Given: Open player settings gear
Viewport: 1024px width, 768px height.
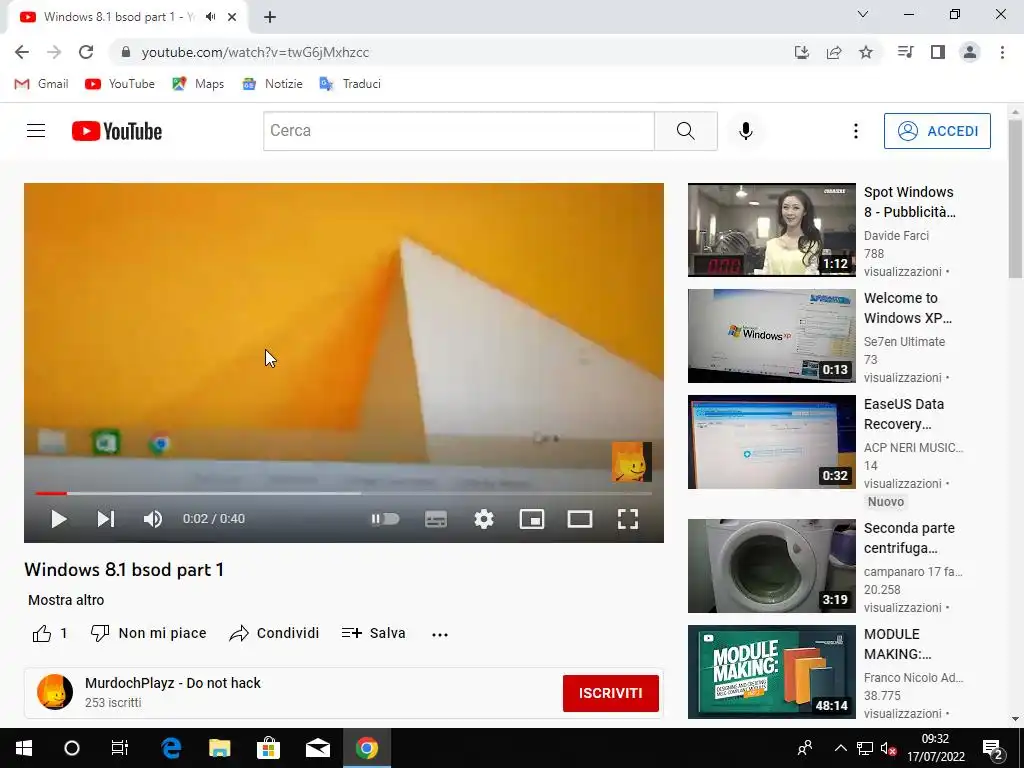Looking at the screenshot, I should click(x=484, y=519).
